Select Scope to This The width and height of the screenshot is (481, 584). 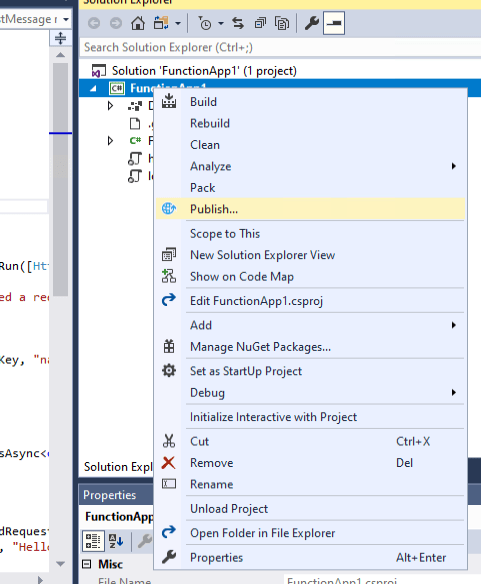310,234
